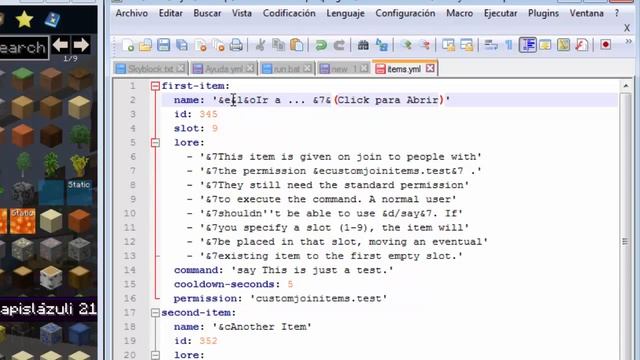Click the Close document toolbar icon
640x360 pixels.
click(x=200, y=45)
